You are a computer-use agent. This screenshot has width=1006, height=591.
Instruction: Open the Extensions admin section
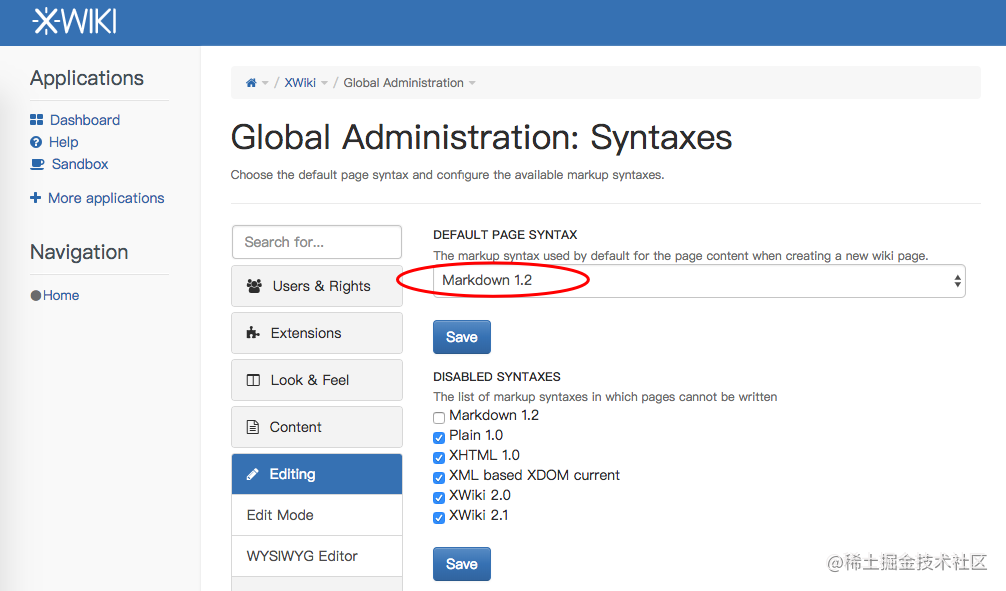click(x=317, y=333)
